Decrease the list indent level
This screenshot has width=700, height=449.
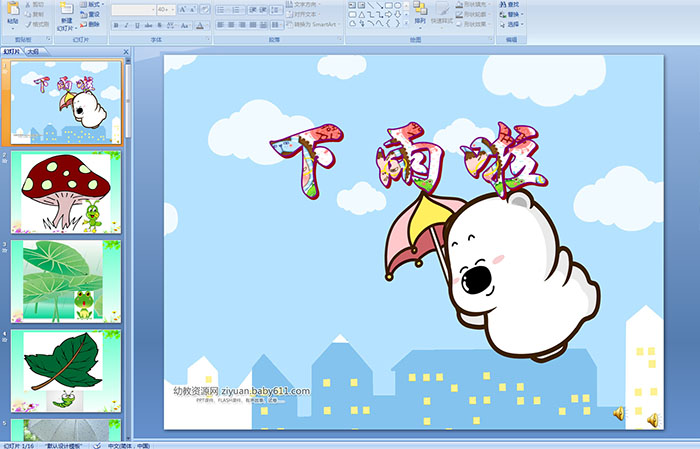(253, 9)
